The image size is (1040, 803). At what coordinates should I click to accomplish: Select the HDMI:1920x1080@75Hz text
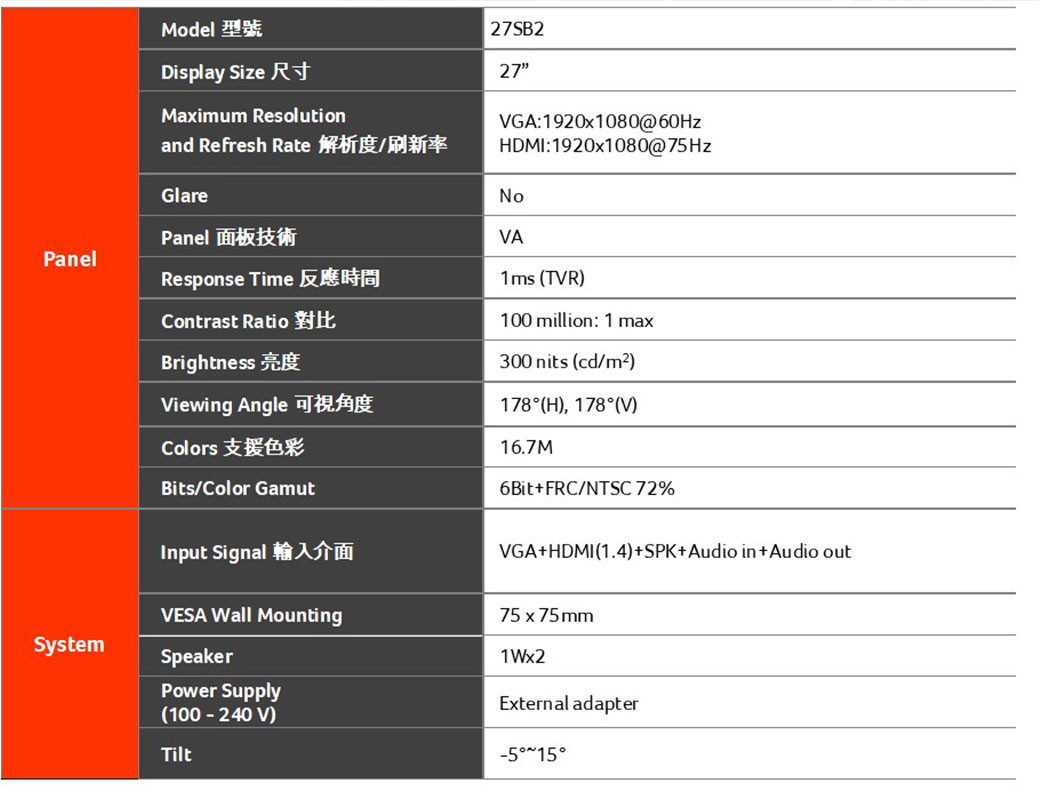pyautogui.click(x=605, y=146)
